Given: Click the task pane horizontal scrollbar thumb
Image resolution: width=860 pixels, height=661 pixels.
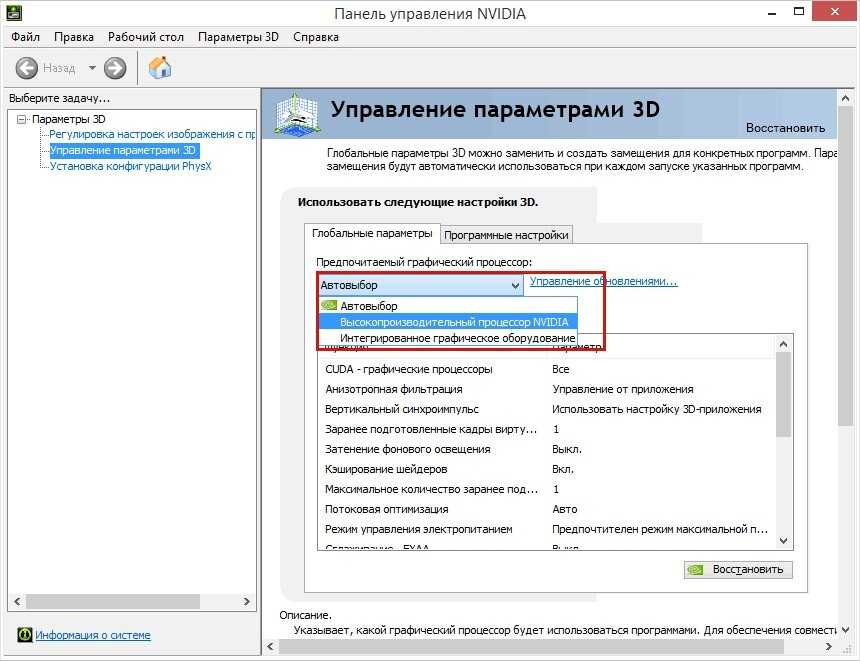Looking at the screenshot, I should (x=113, y=601).
